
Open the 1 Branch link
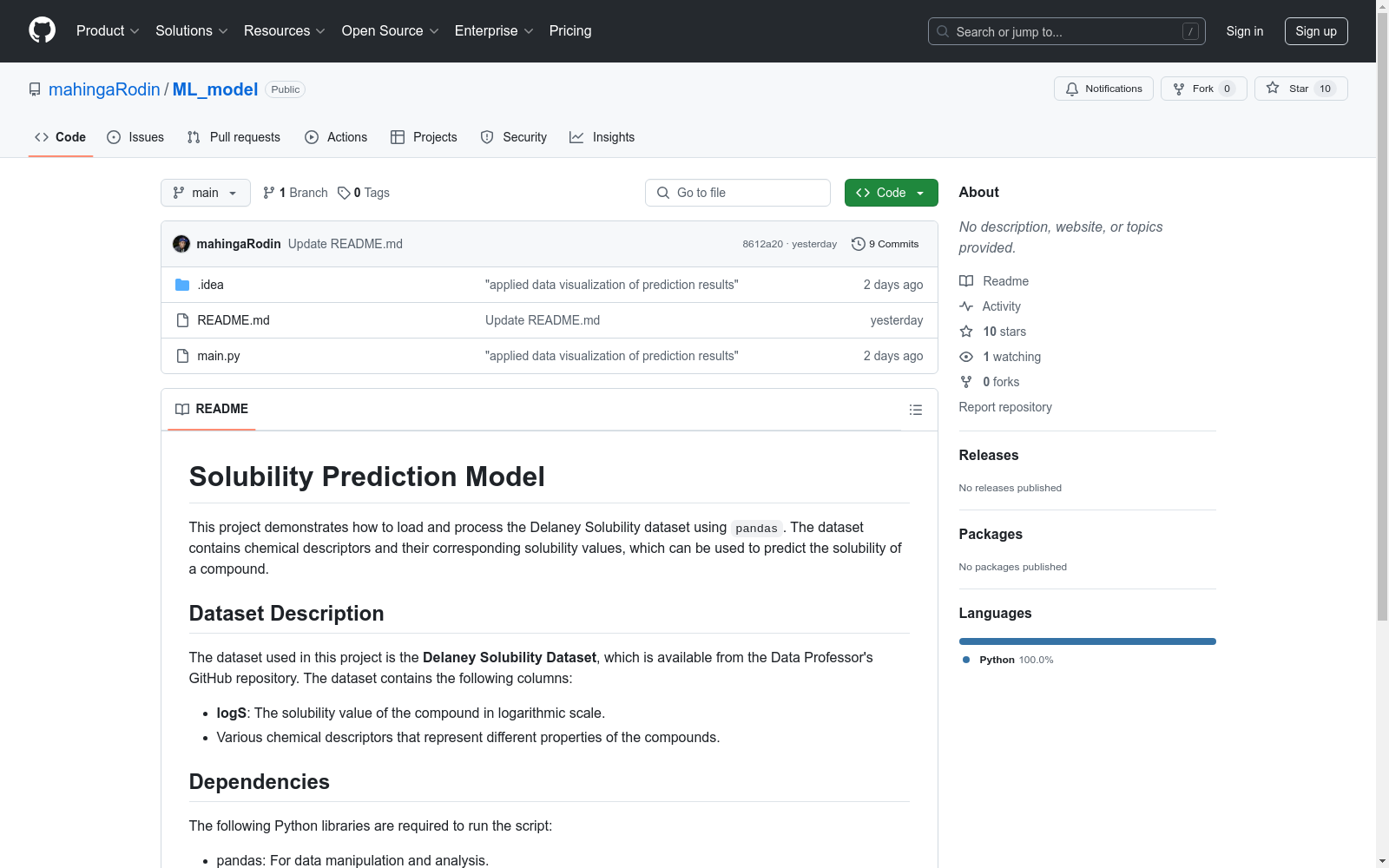coord(295,193)
